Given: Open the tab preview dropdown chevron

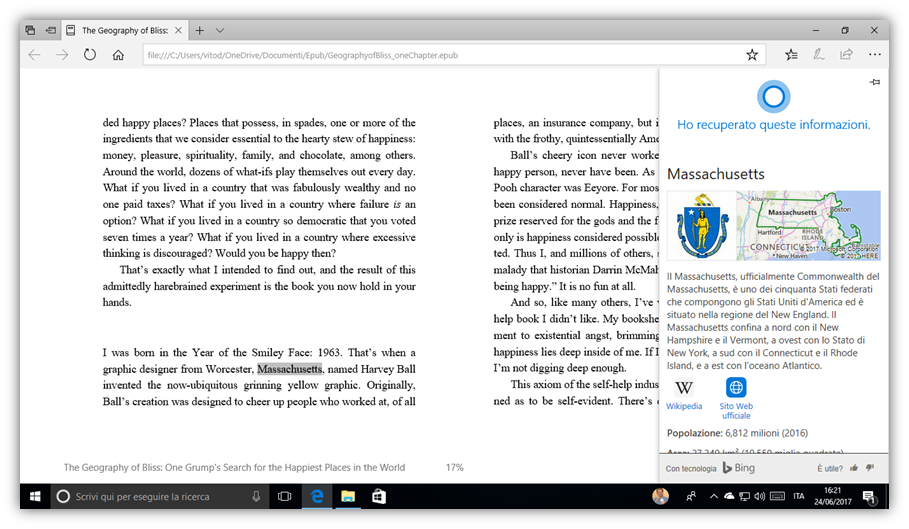Looking at the screenshot, I should tap(220, 30).
